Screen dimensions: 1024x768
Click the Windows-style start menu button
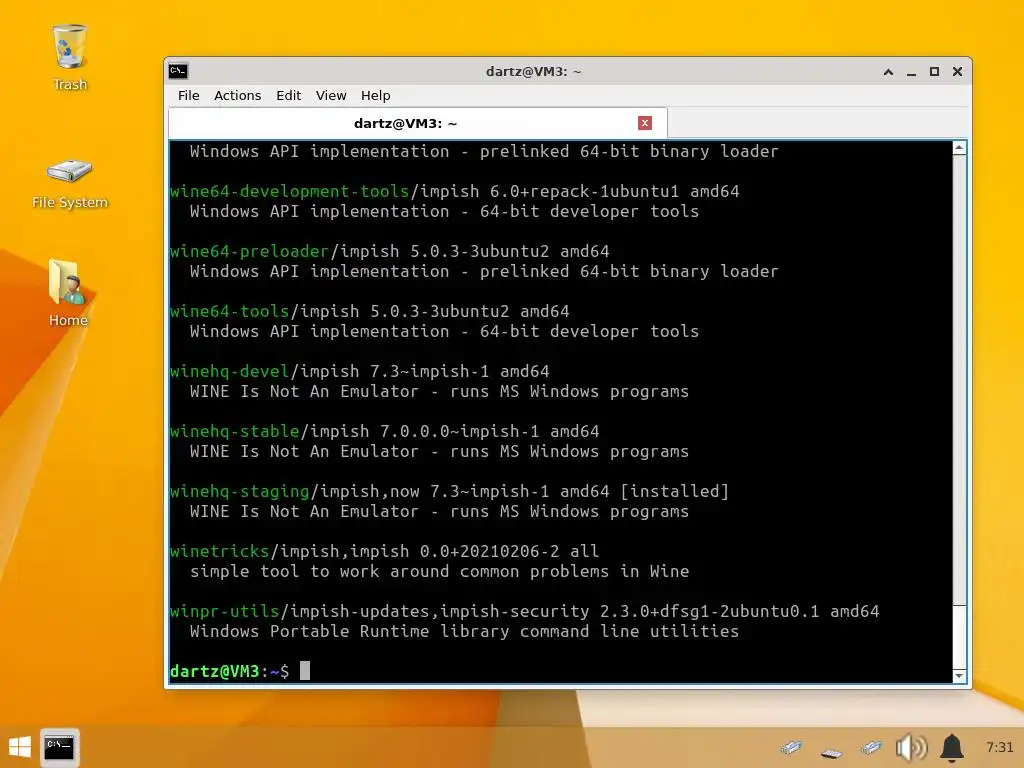20,747
